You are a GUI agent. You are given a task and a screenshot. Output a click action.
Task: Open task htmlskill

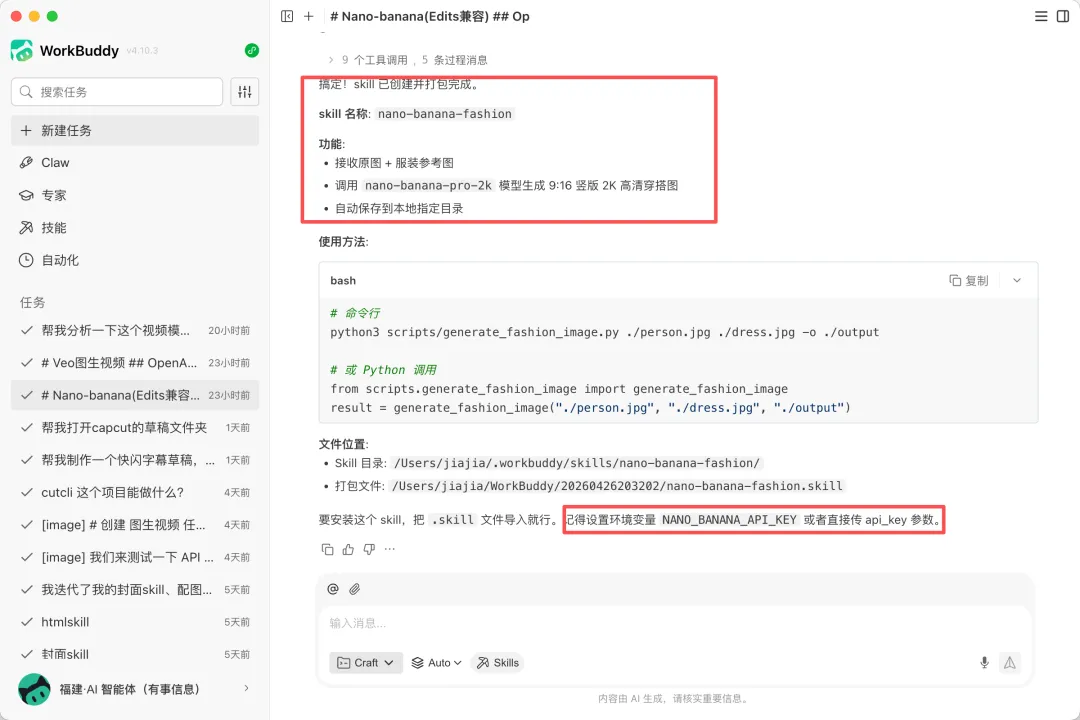[135, 621]
